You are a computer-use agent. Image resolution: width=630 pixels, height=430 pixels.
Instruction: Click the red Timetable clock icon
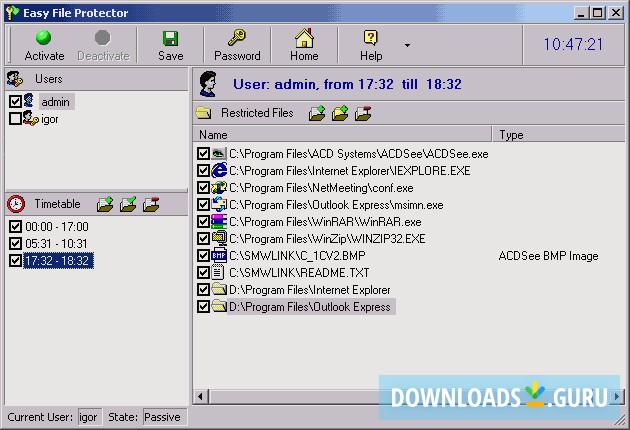coord(16,204)
